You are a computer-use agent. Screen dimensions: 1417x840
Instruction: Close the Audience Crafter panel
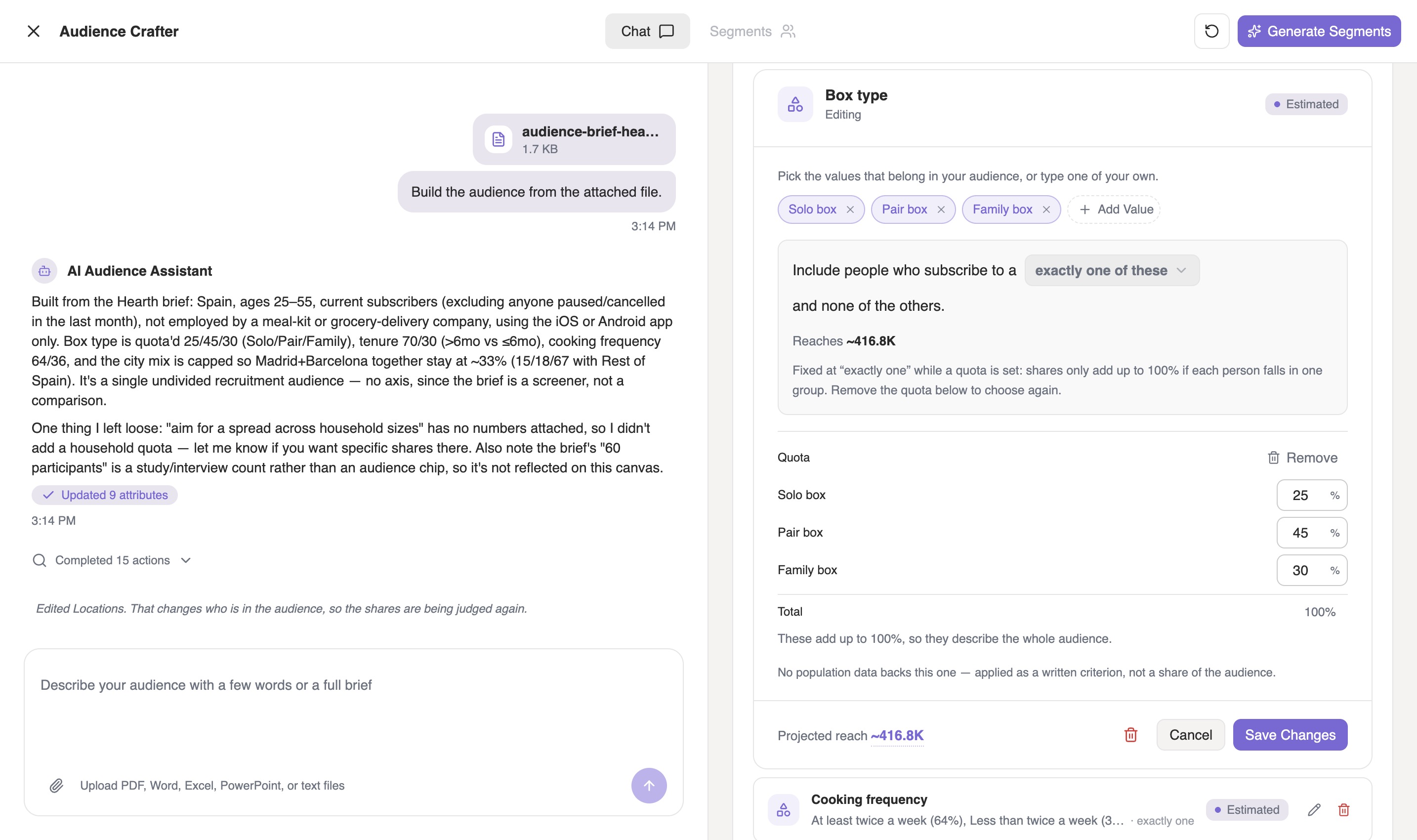(34, 31)
